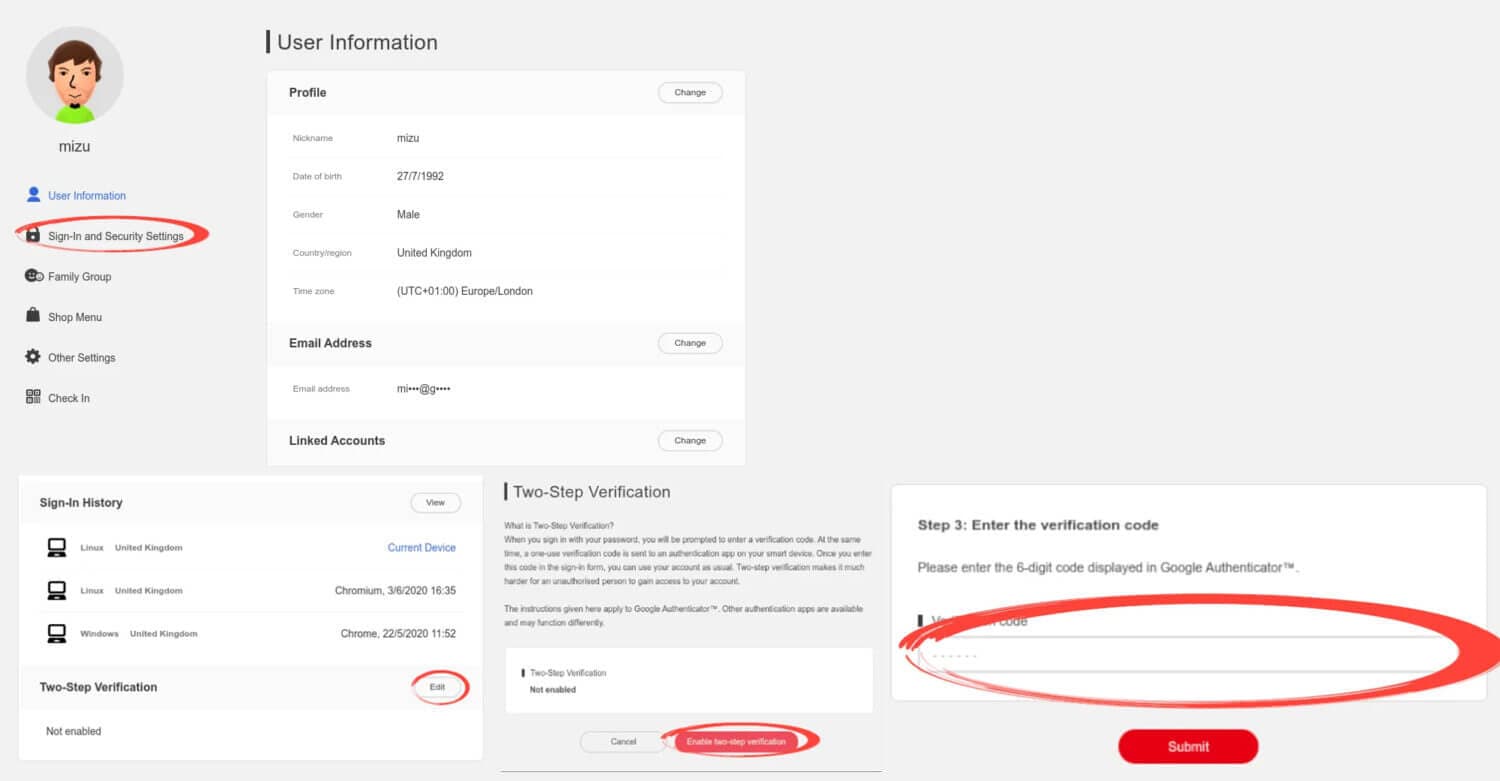Click the Check In QR code icon
The image size is (1500, 781).
tap(33, 397)
